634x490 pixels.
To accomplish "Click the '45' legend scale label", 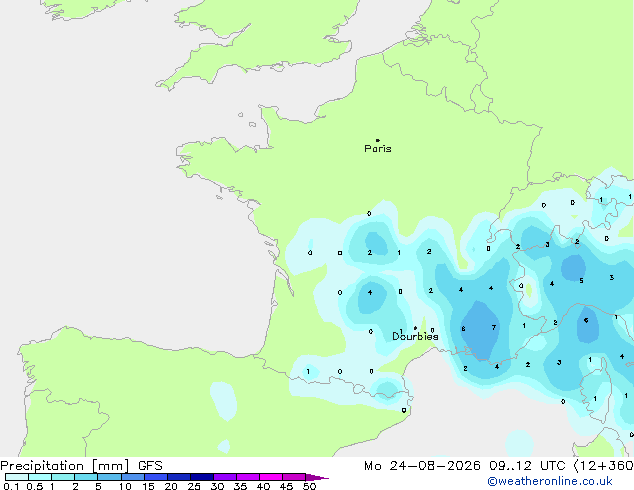I will pyautogui.click(x=286, y=486).
